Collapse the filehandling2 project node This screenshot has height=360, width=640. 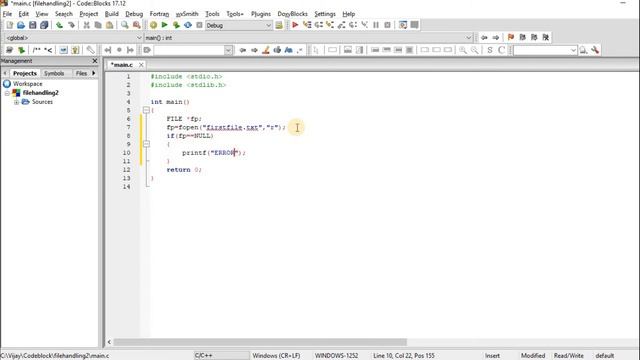coord(7,93)
